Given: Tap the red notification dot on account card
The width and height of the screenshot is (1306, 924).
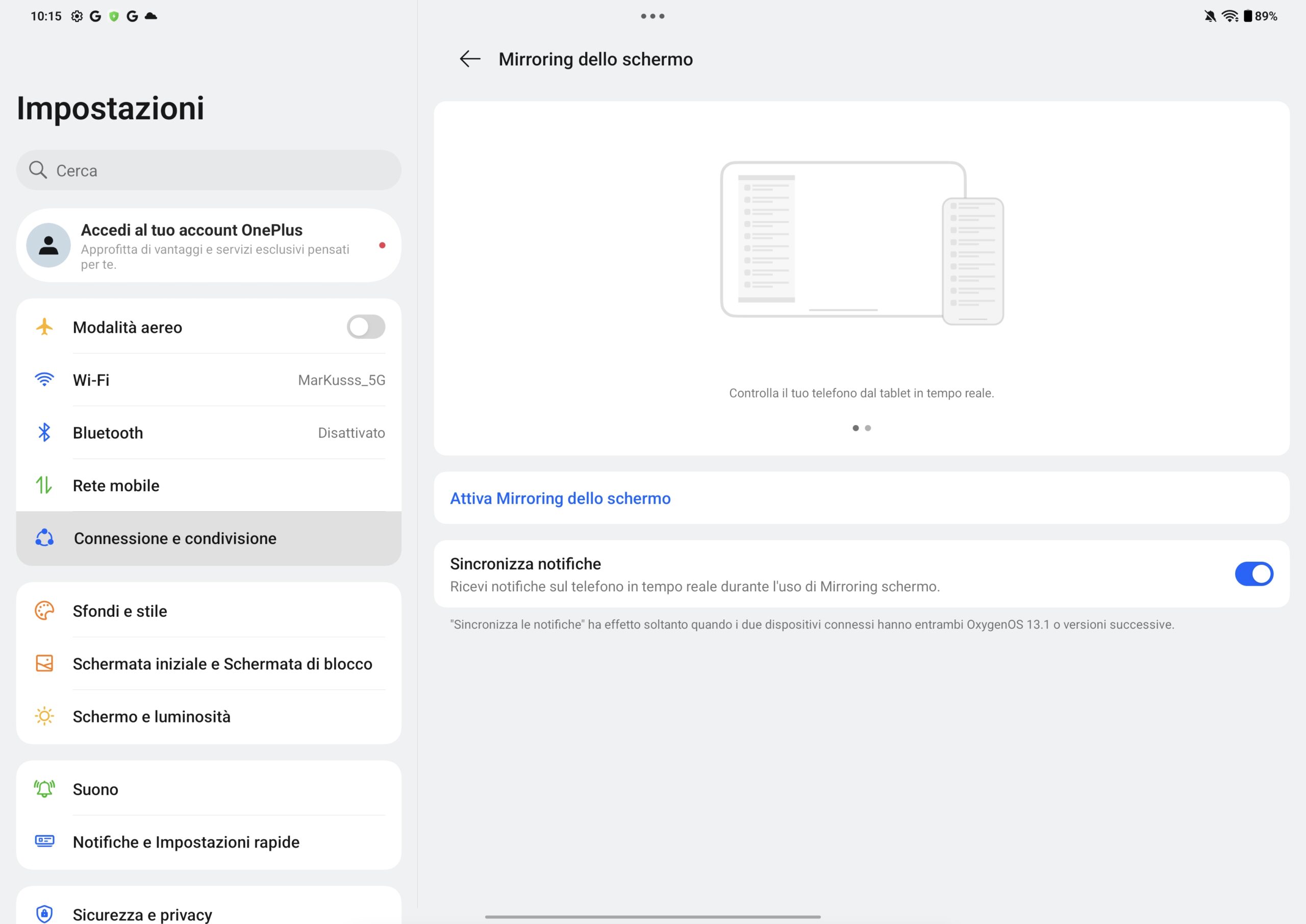Looking at the screenshot, I should coord(382,245).
